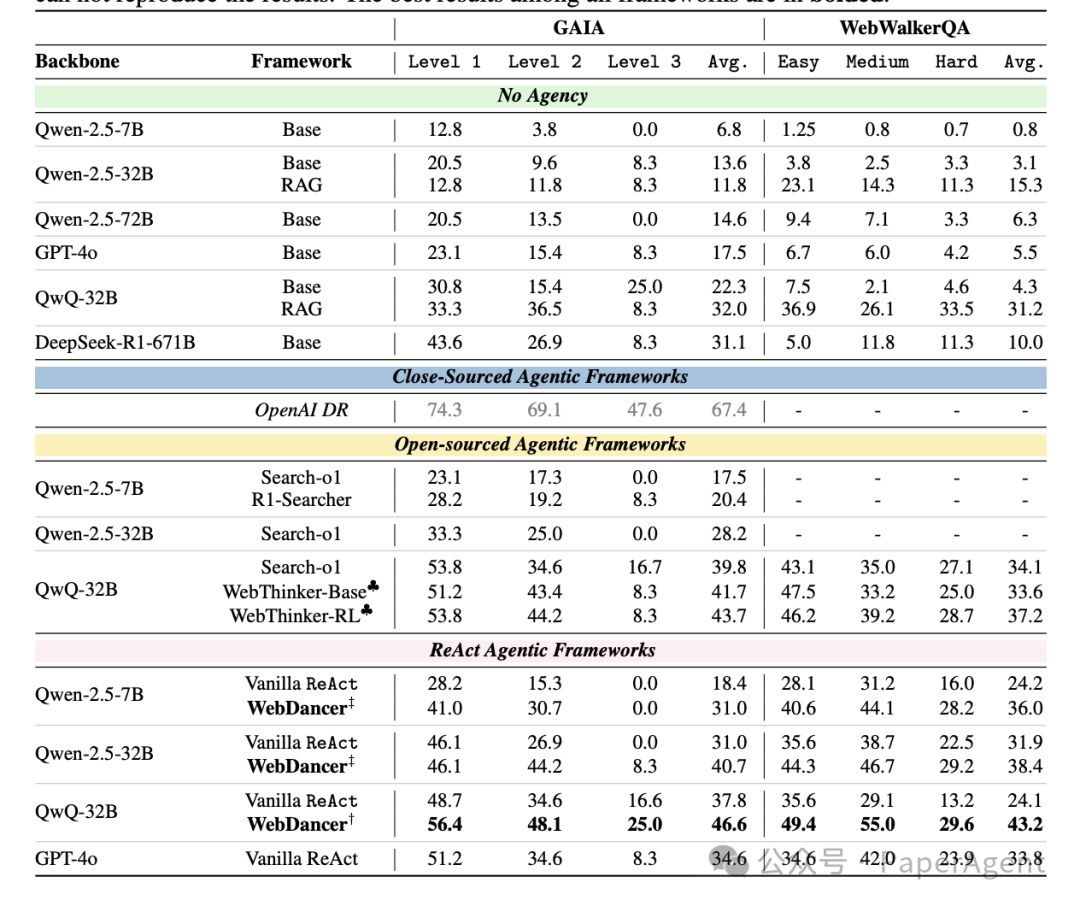Viewport: 1080px width, 906px height.
Task: Select the Backbone column header
Action: click(77, 61)
